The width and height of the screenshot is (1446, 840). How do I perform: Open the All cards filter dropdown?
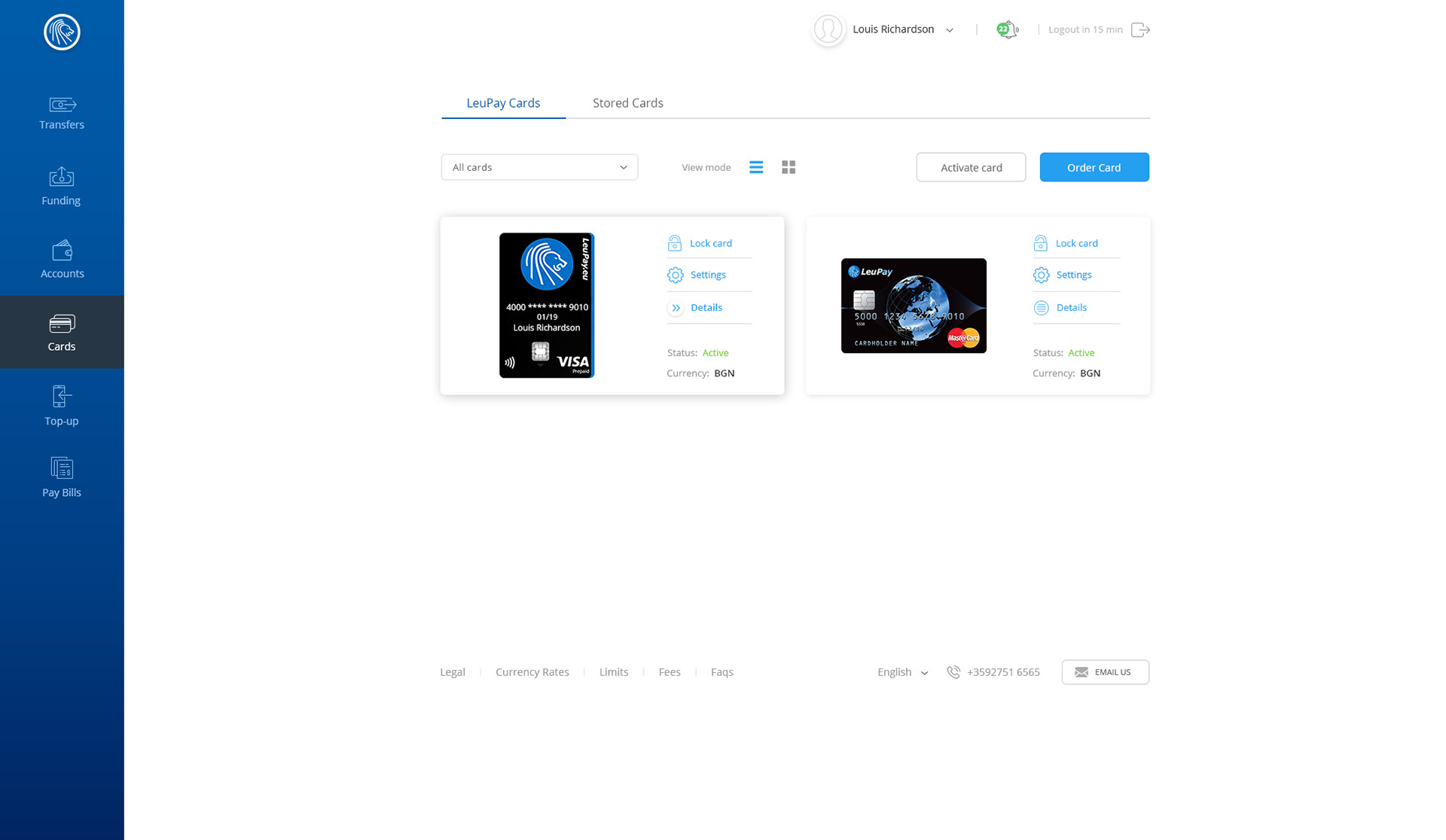(539, 167)
